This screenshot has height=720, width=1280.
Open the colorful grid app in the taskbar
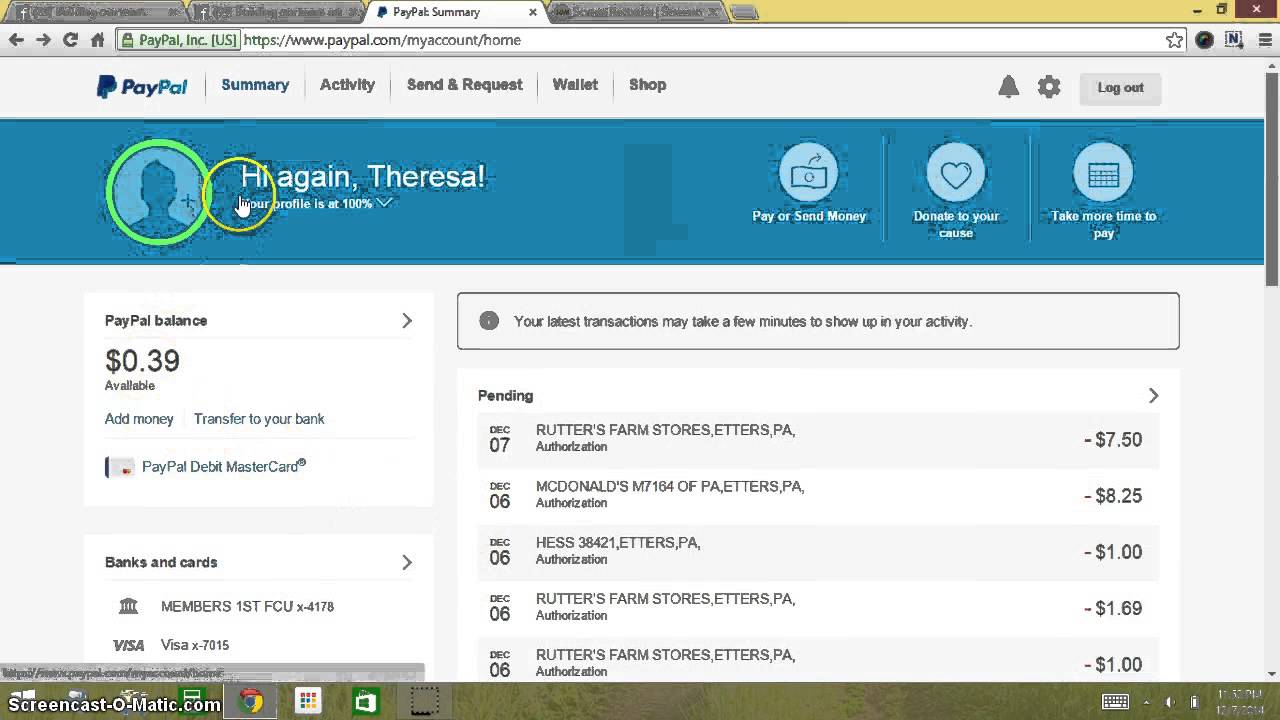pos(308,701)
